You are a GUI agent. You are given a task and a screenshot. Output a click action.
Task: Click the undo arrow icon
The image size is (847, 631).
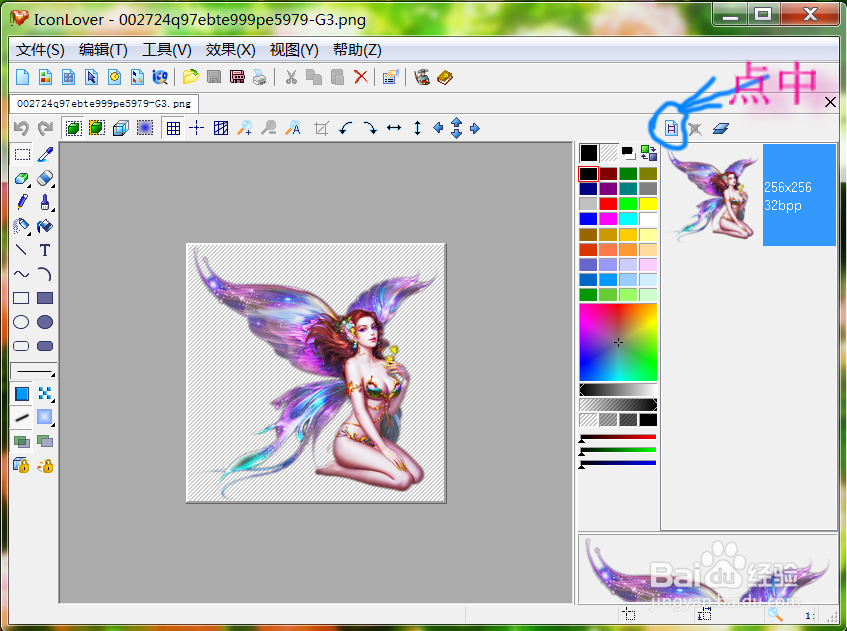21,129
